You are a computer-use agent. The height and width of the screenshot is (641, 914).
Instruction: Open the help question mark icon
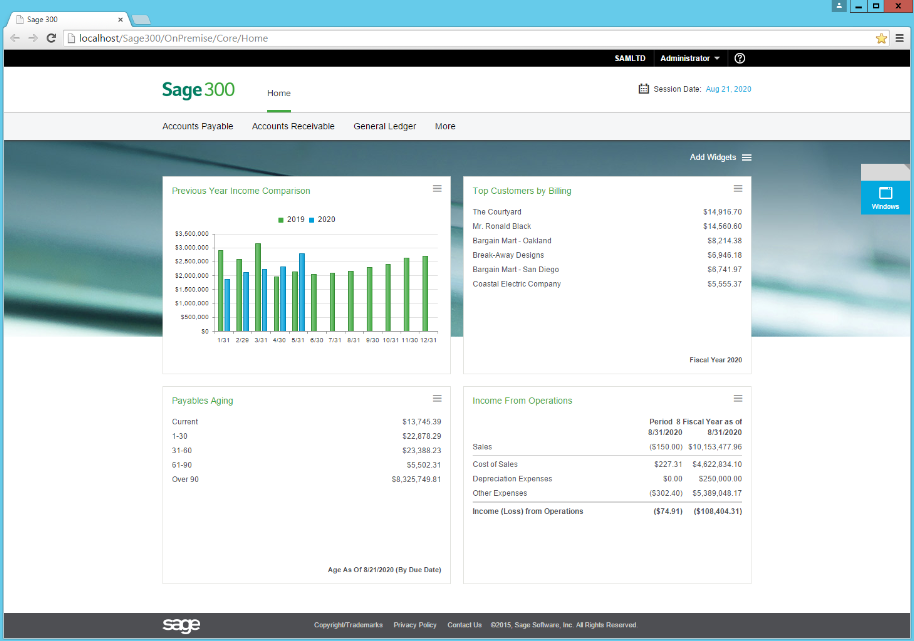(739, 58)
